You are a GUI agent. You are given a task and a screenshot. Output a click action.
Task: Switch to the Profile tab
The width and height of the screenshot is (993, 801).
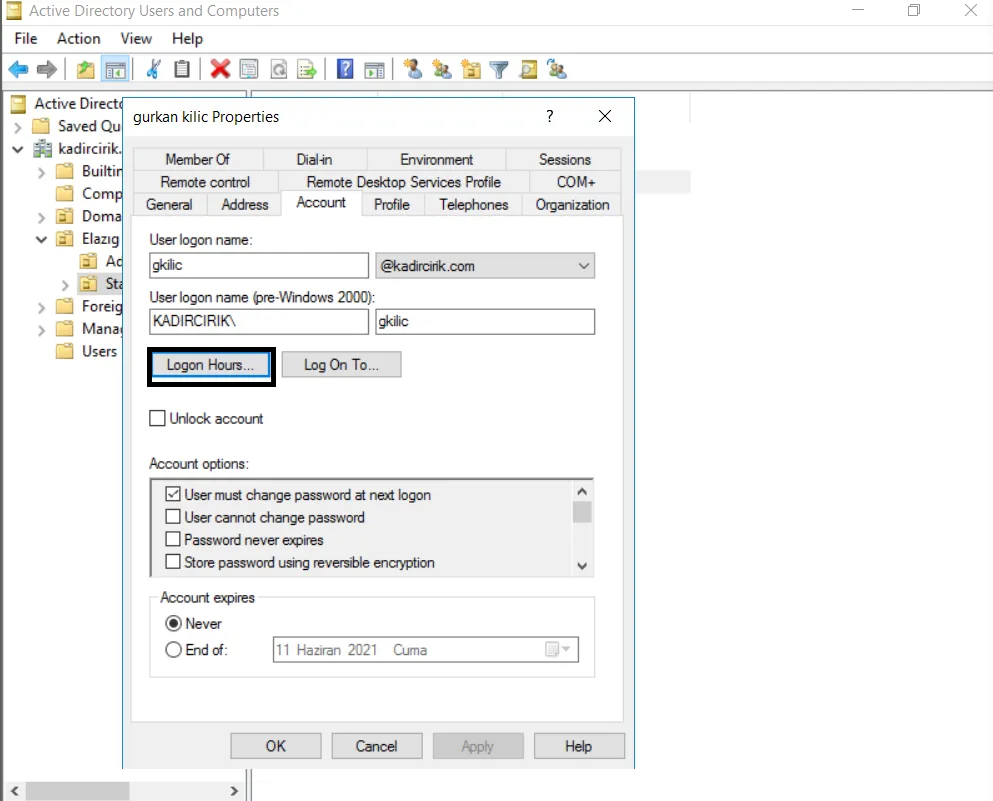(x=391, y=205)
